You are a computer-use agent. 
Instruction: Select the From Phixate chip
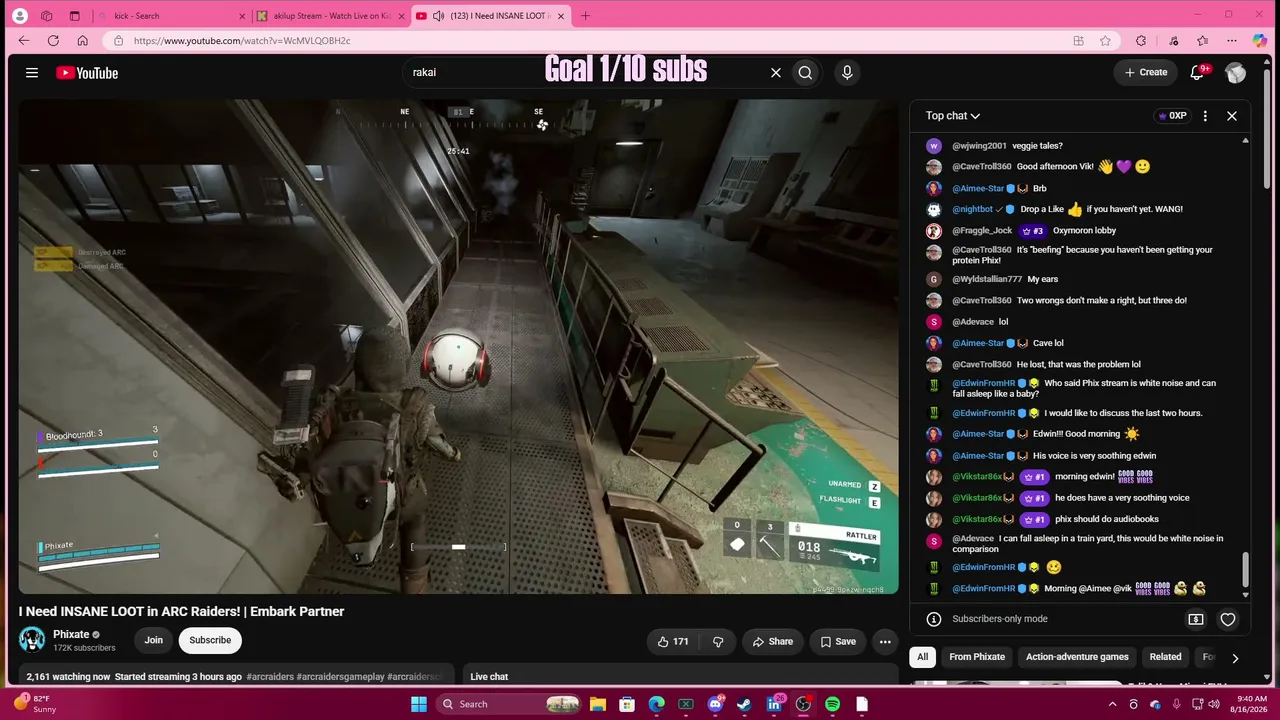(x=977, y=657)
